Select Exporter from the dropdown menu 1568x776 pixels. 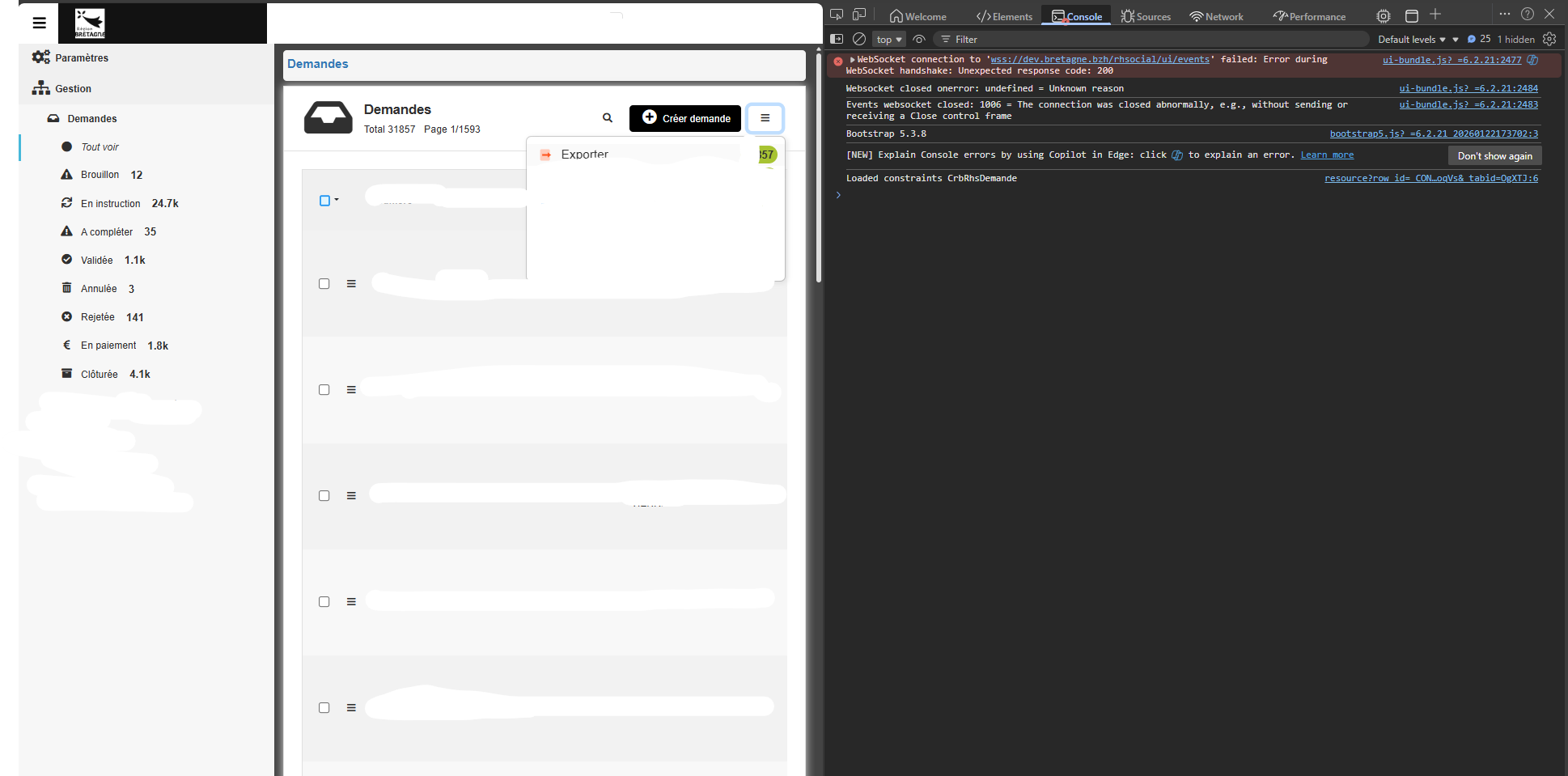(584, 154)
